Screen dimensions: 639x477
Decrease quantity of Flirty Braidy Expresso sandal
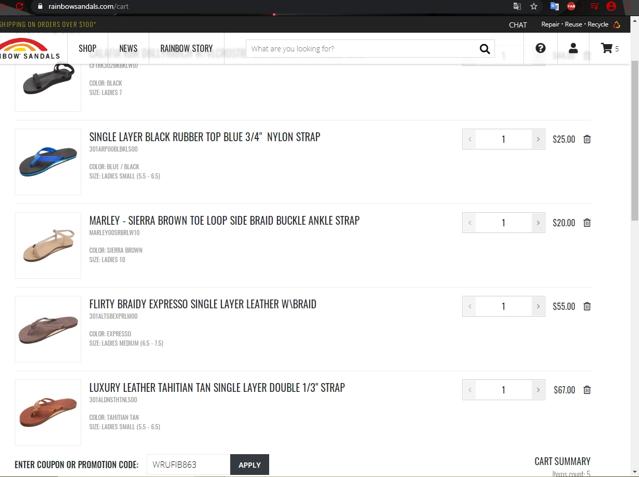coord(469,307)
